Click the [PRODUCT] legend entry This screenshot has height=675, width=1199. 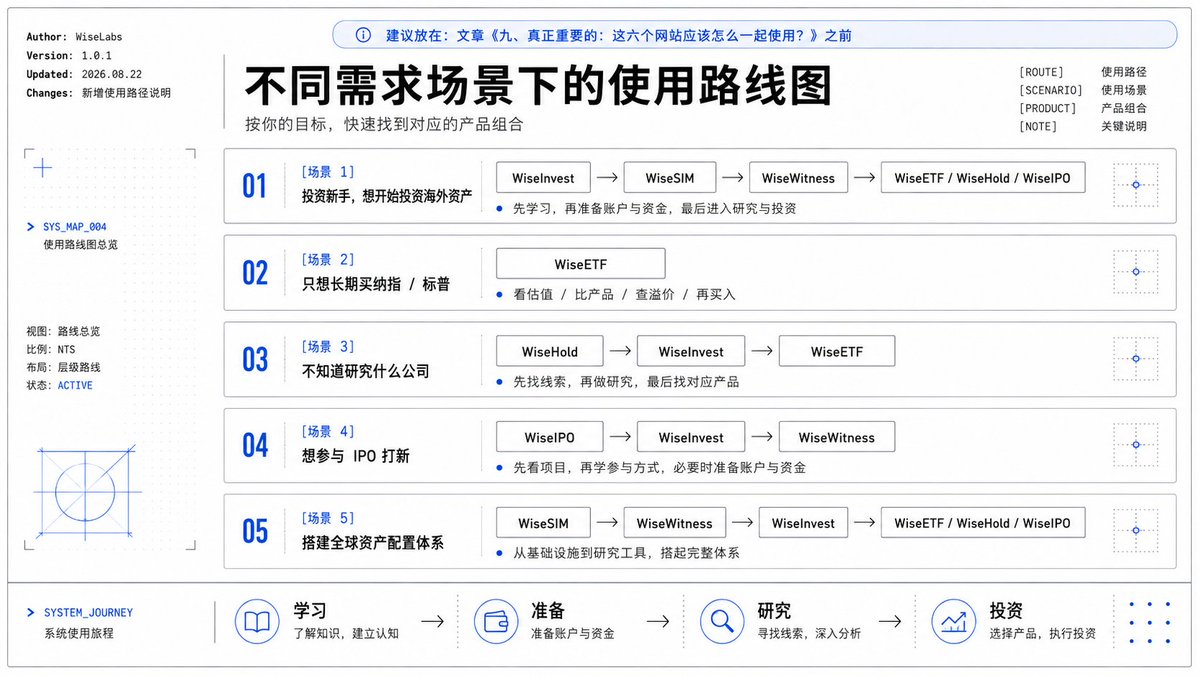click(x=1082, y=108)
